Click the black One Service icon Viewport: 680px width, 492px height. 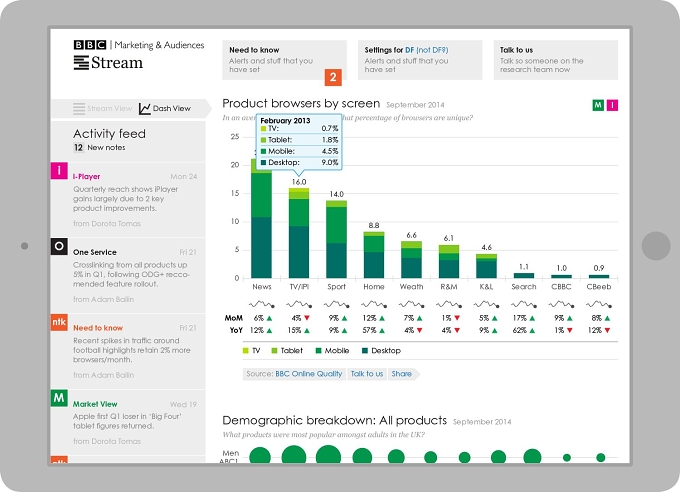(x=59, y=246)
